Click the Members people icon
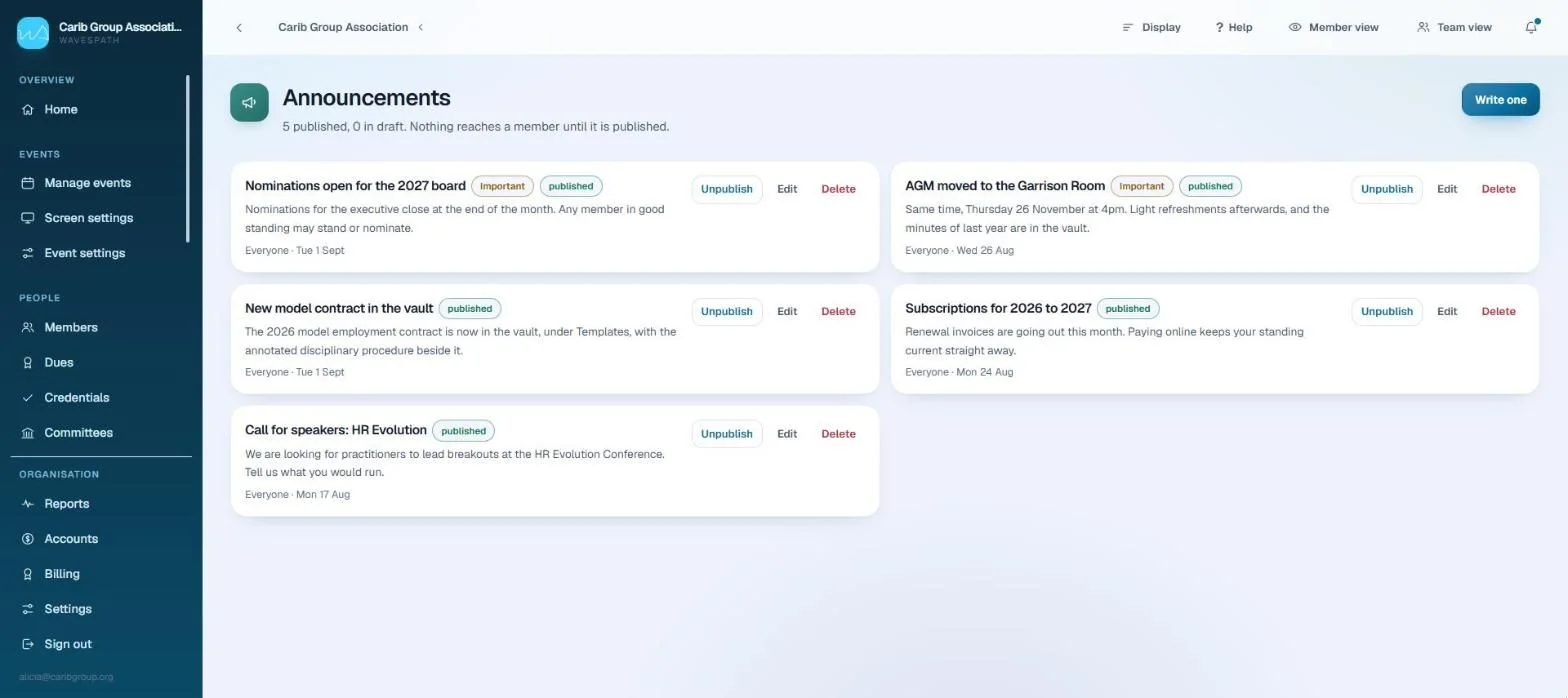 click(x=28, y=327)
